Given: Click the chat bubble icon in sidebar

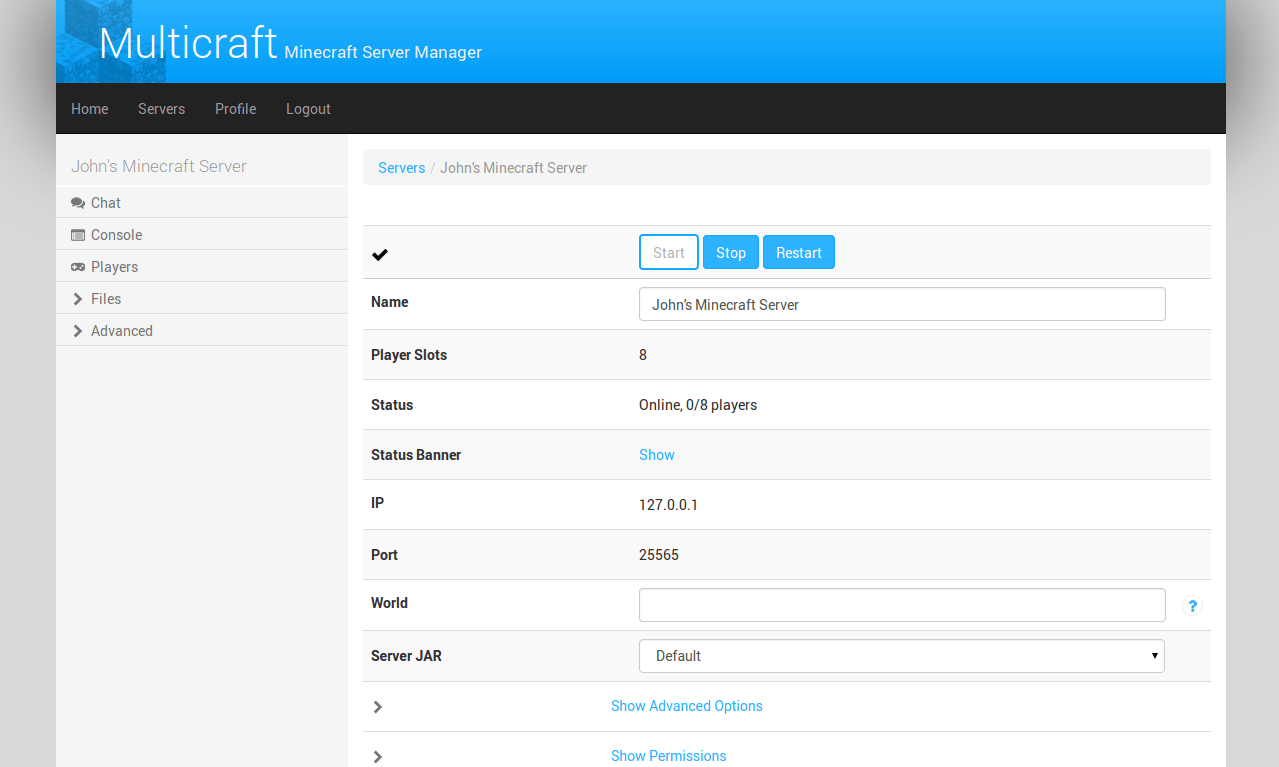Looking at the screenshot, I should [78, 203].
